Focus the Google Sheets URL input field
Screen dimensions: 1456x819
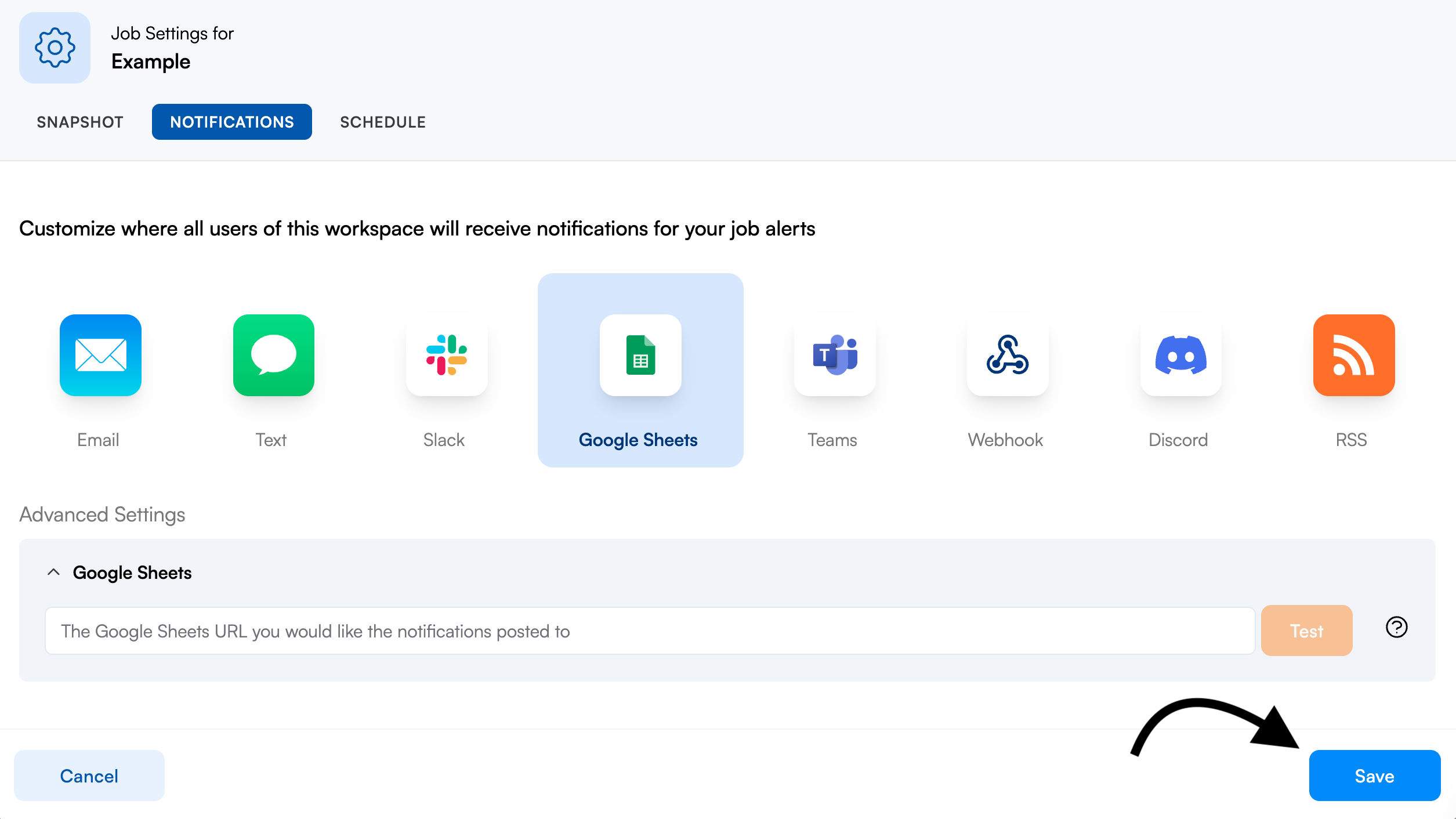tap(650, 630)
